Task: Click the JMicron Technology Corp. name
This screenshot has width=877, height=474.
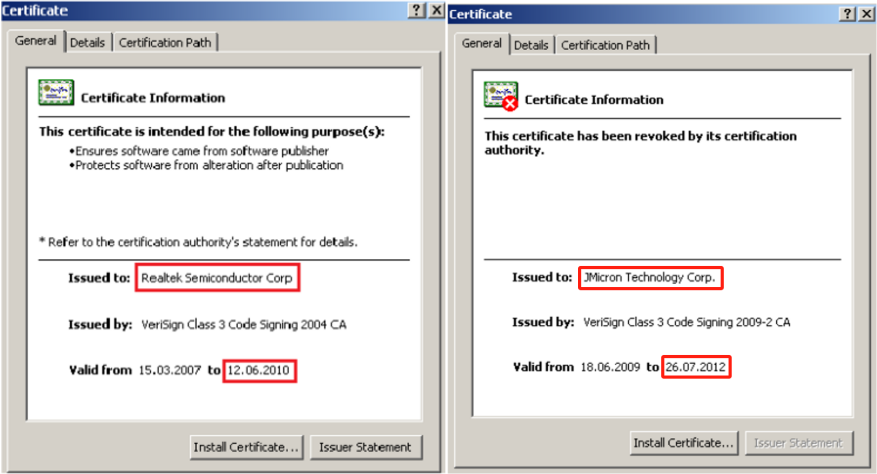Action: pos(650,278)
